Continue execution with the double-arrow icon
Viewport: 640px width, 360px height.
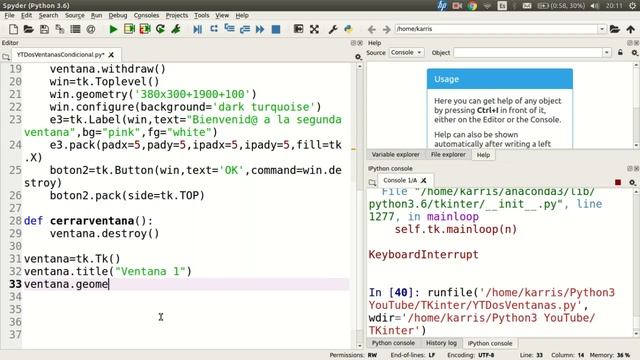260,29
